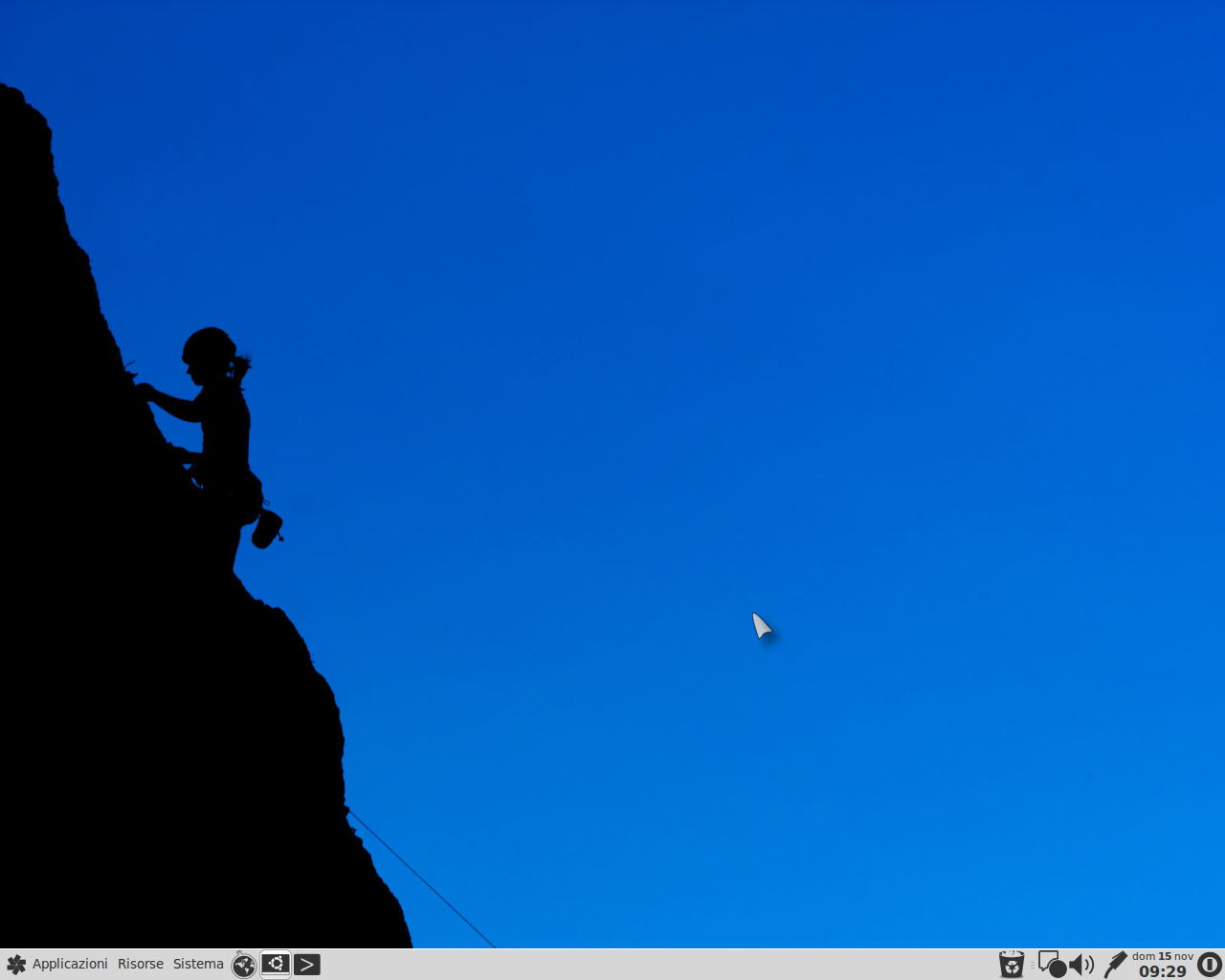Screen dimensions: 1225x980
Task: Launch the web browser globe icon
Action: pyautogui.click(x=244, y=965)
